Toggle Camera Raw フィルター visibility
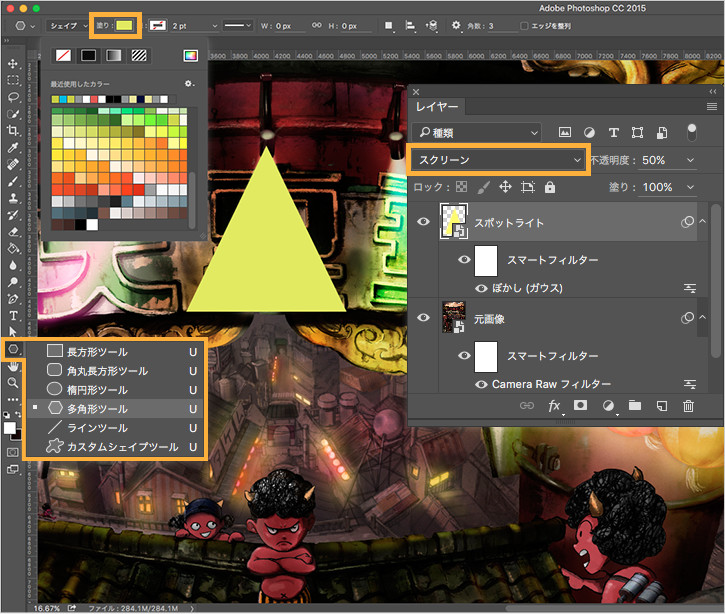725x614 pixels. [x=481, y=384]
